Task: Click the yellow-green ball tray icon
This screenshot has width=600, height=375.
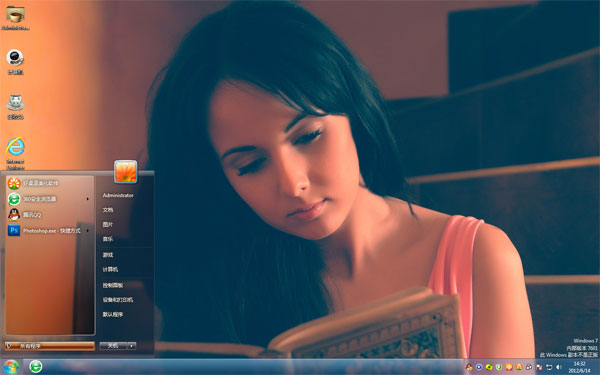Action: click(x=489, y=367)
